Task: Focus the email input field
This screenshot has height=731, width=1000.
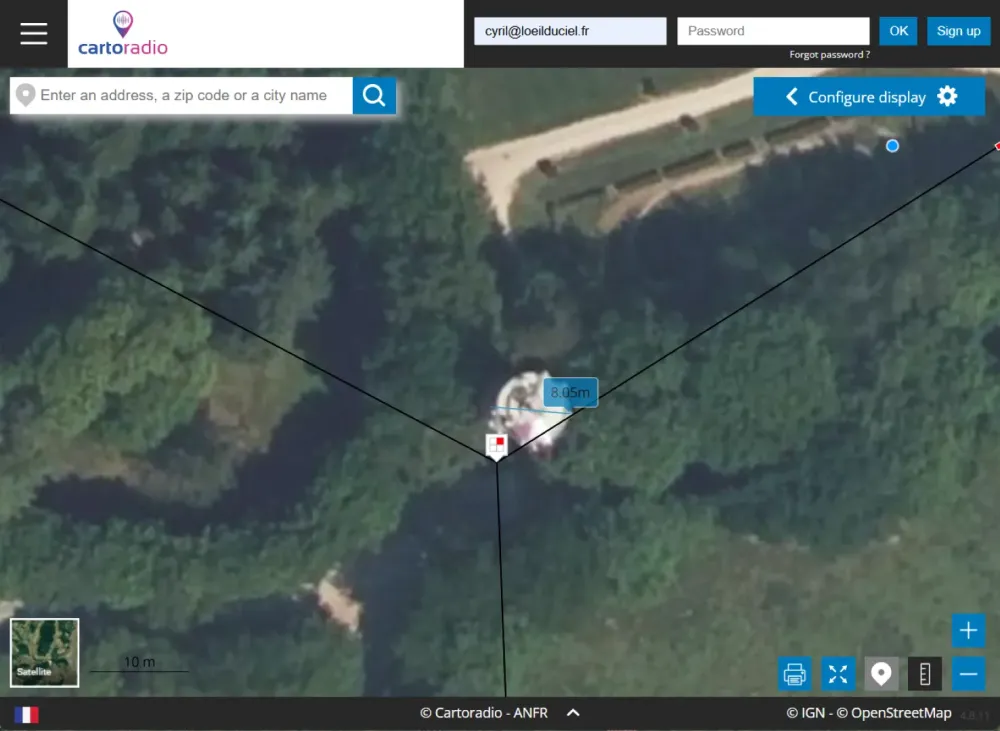Action: point(570,31)
